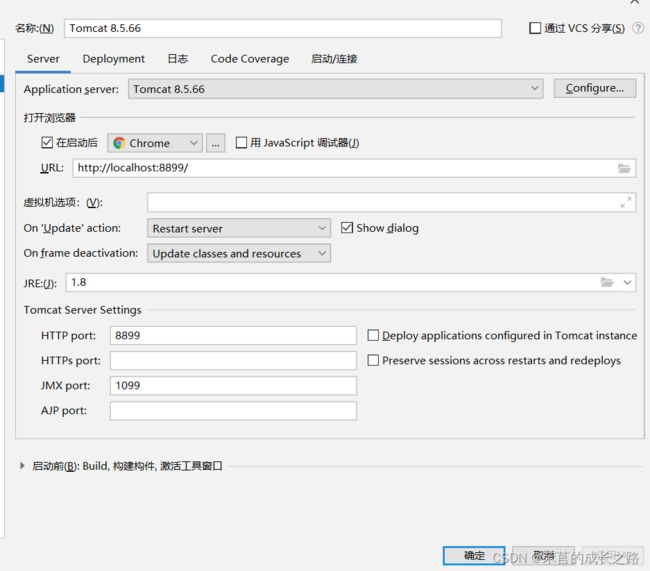Toggle the Show dialog checkbox
The image size is (650, 571).
[347, 228]
